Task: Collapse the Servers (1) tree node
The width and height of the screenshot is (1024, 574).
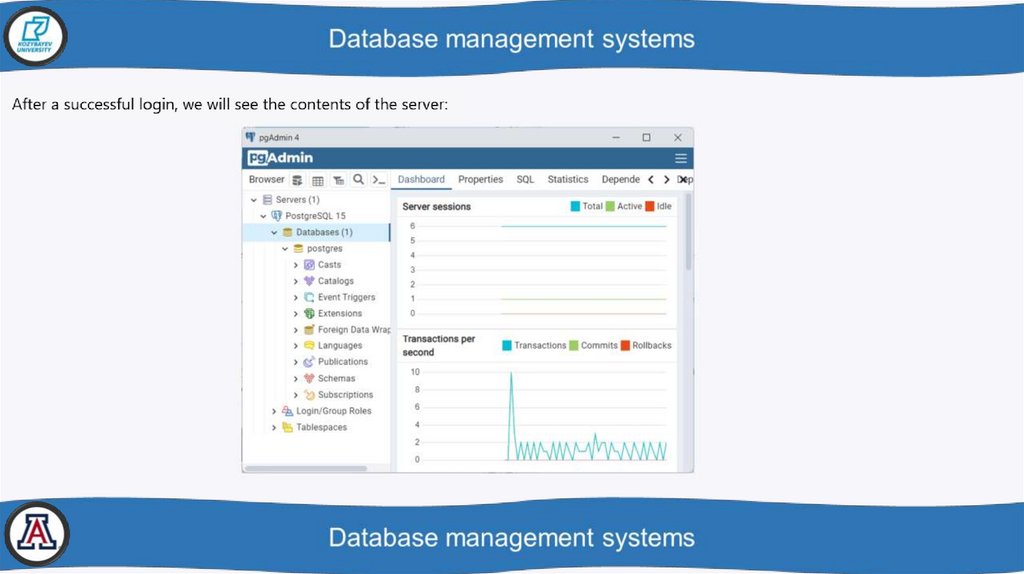Action: click(x=254, y=200)
